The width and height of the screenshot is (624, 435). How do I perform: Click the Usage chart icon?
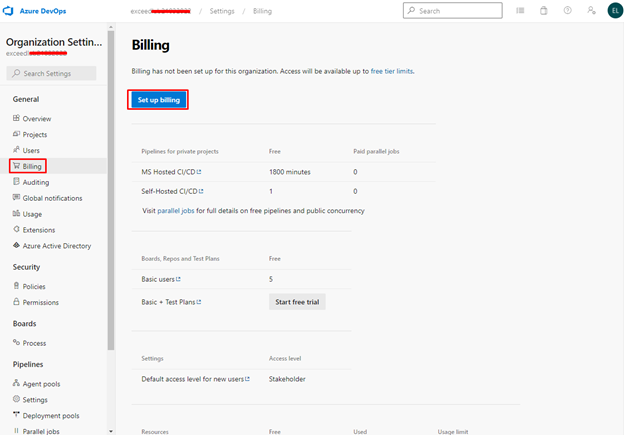[16, 214]
